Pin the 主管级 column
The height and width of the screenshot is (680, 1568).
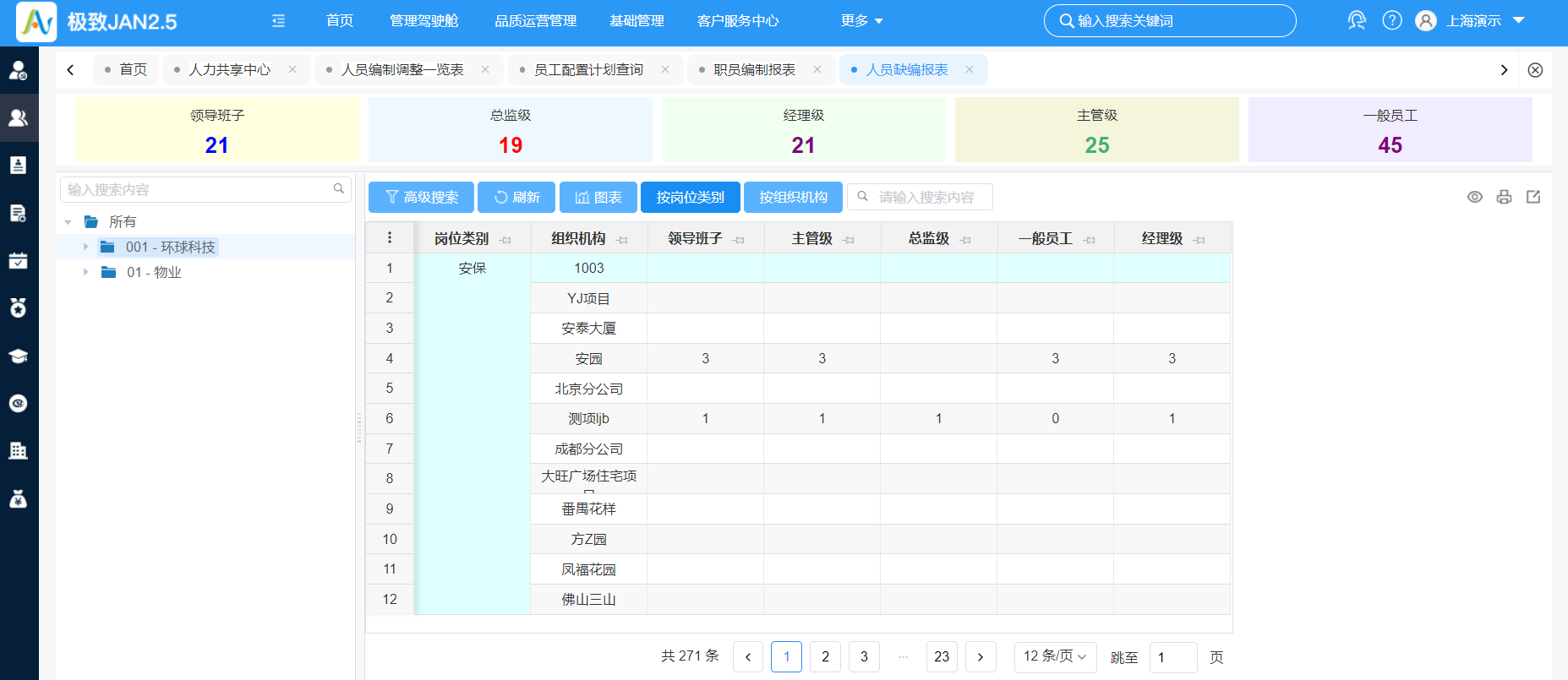[x=849, y=240]
